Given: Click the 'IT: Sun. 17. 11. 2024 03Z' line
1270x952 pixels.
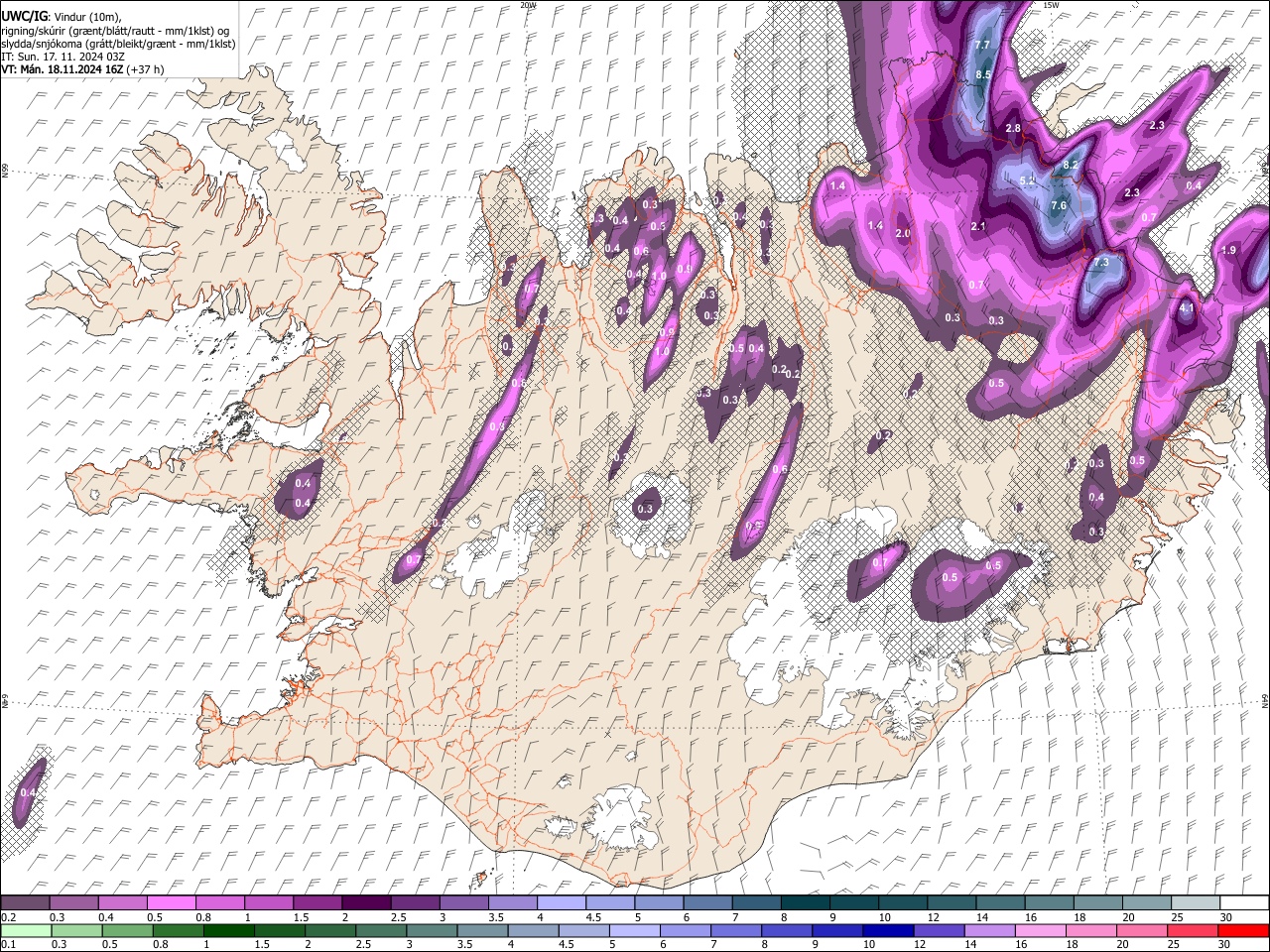Looking at the screenshot, I should (x=63, y=57).
